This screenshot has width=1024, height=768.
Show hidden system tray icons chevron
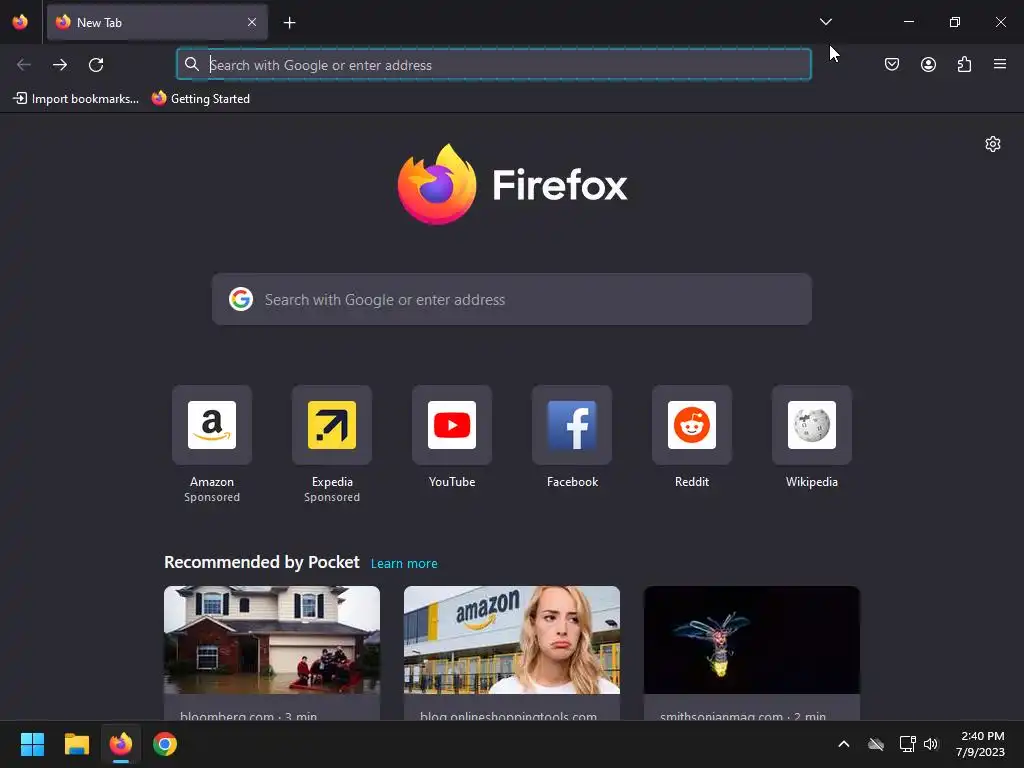844,744
